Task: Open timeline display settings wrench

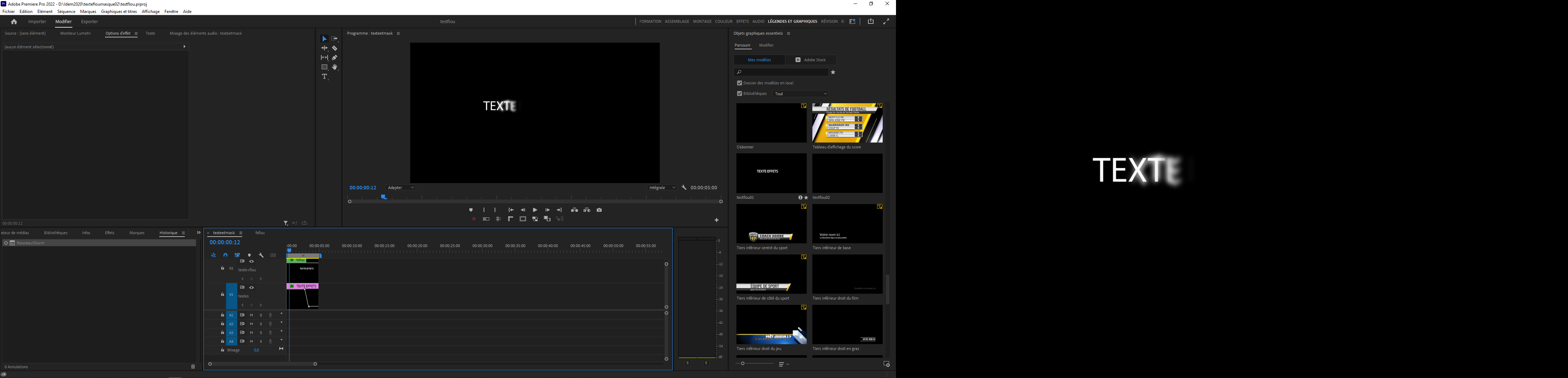Action: pos(261,255)
